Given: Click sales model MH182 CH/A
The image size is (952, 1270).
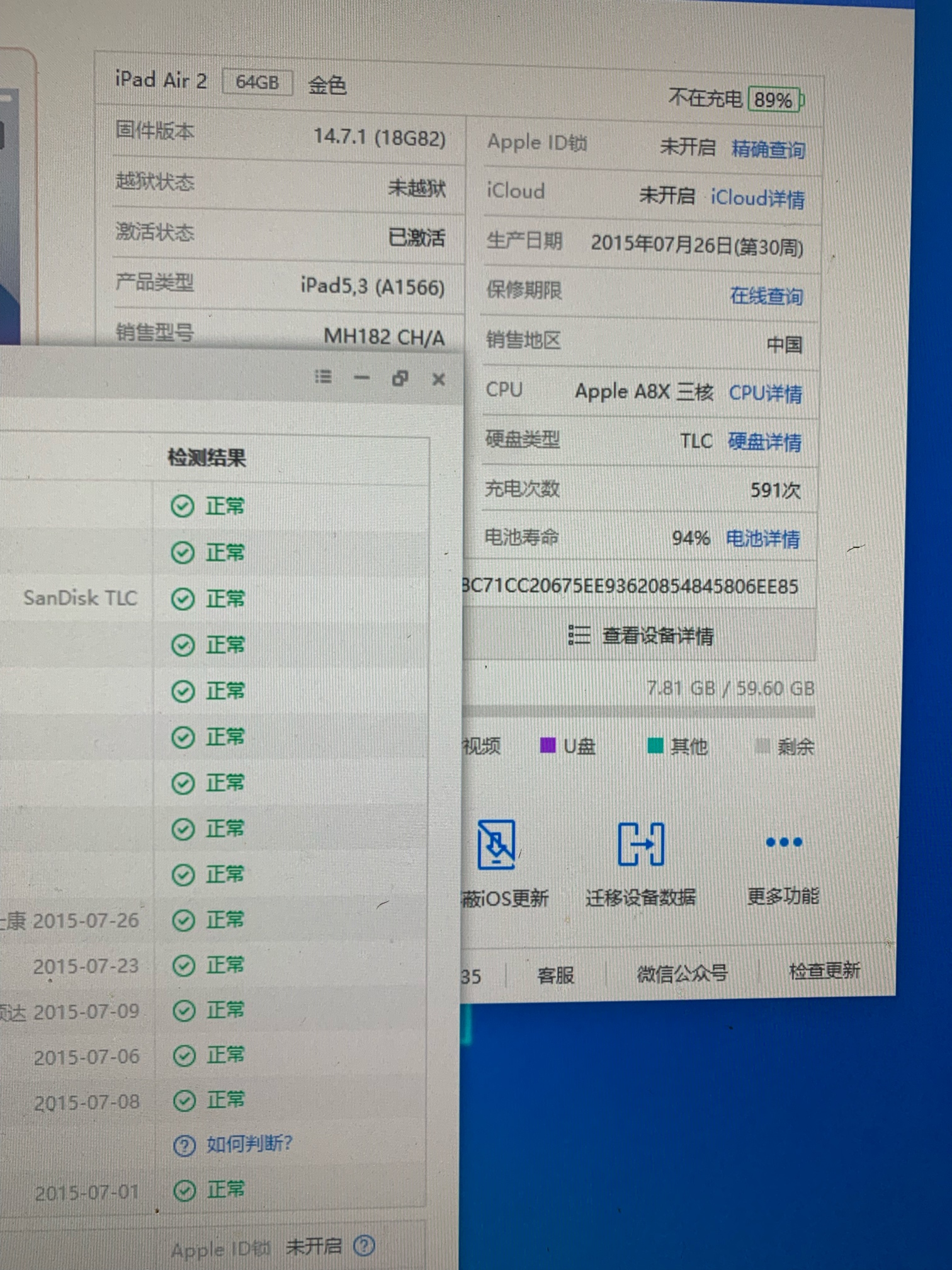Looking at the screenshot, I should (384, 336).
